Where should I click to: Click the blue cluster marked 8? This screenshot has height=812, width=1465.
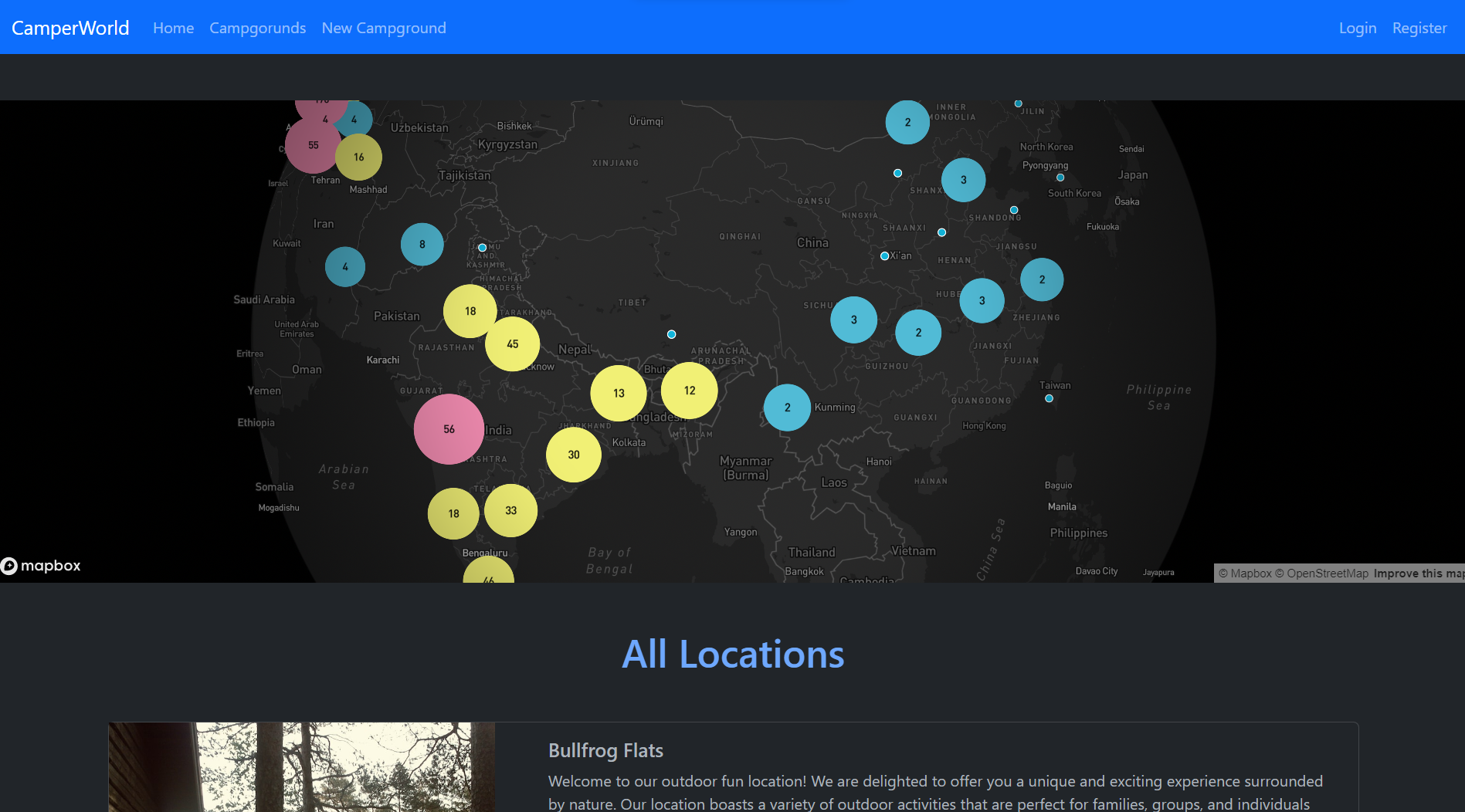coord(422,245)
